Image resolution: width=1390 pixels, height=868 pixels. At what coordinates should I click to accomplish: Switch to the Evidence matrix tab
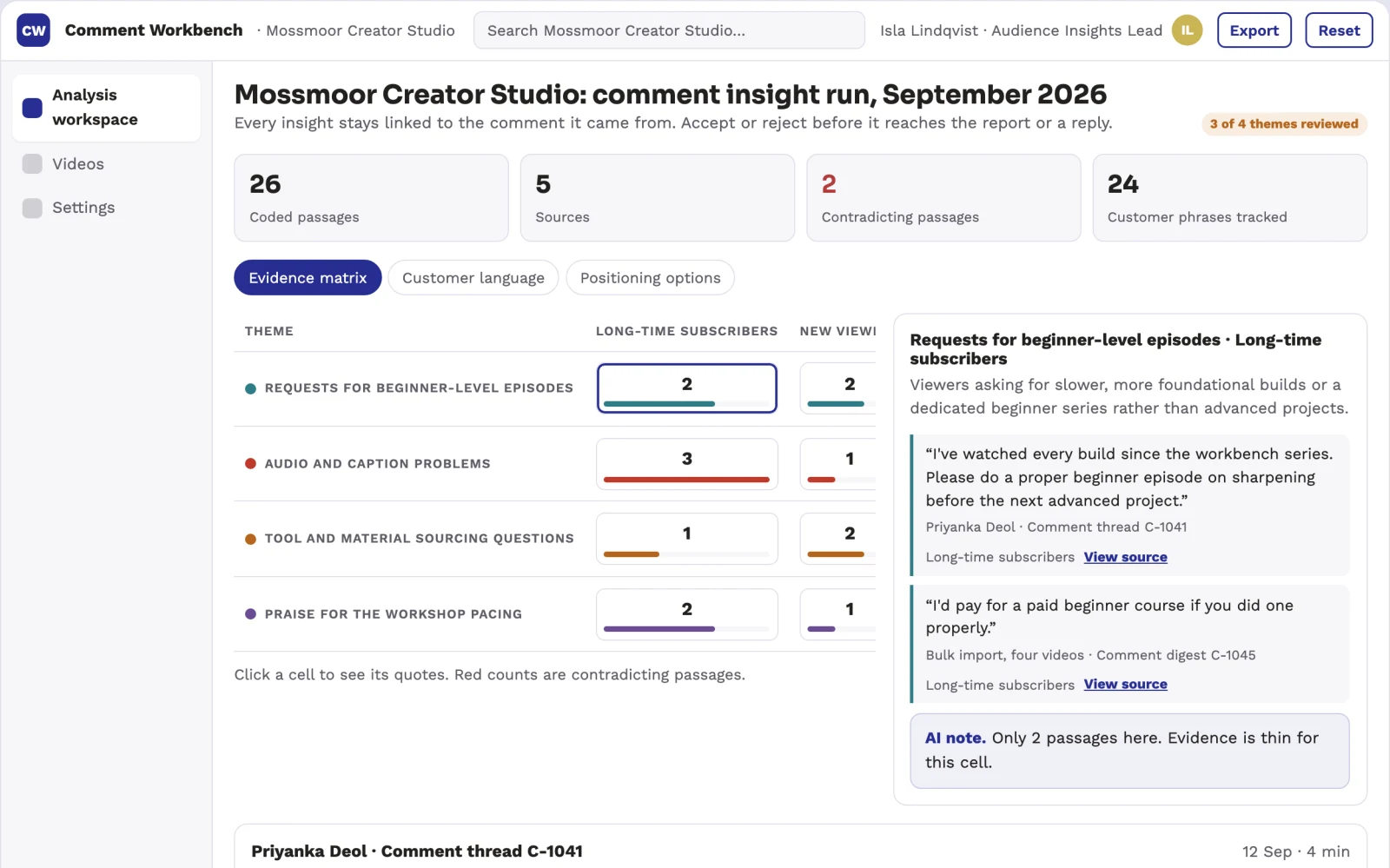tap(308, 278)
